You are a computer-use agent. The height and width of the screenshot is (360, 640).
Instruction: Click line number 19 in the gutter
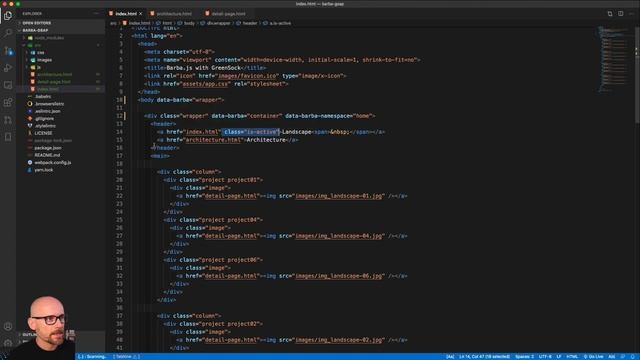click(x=119, y=172)
